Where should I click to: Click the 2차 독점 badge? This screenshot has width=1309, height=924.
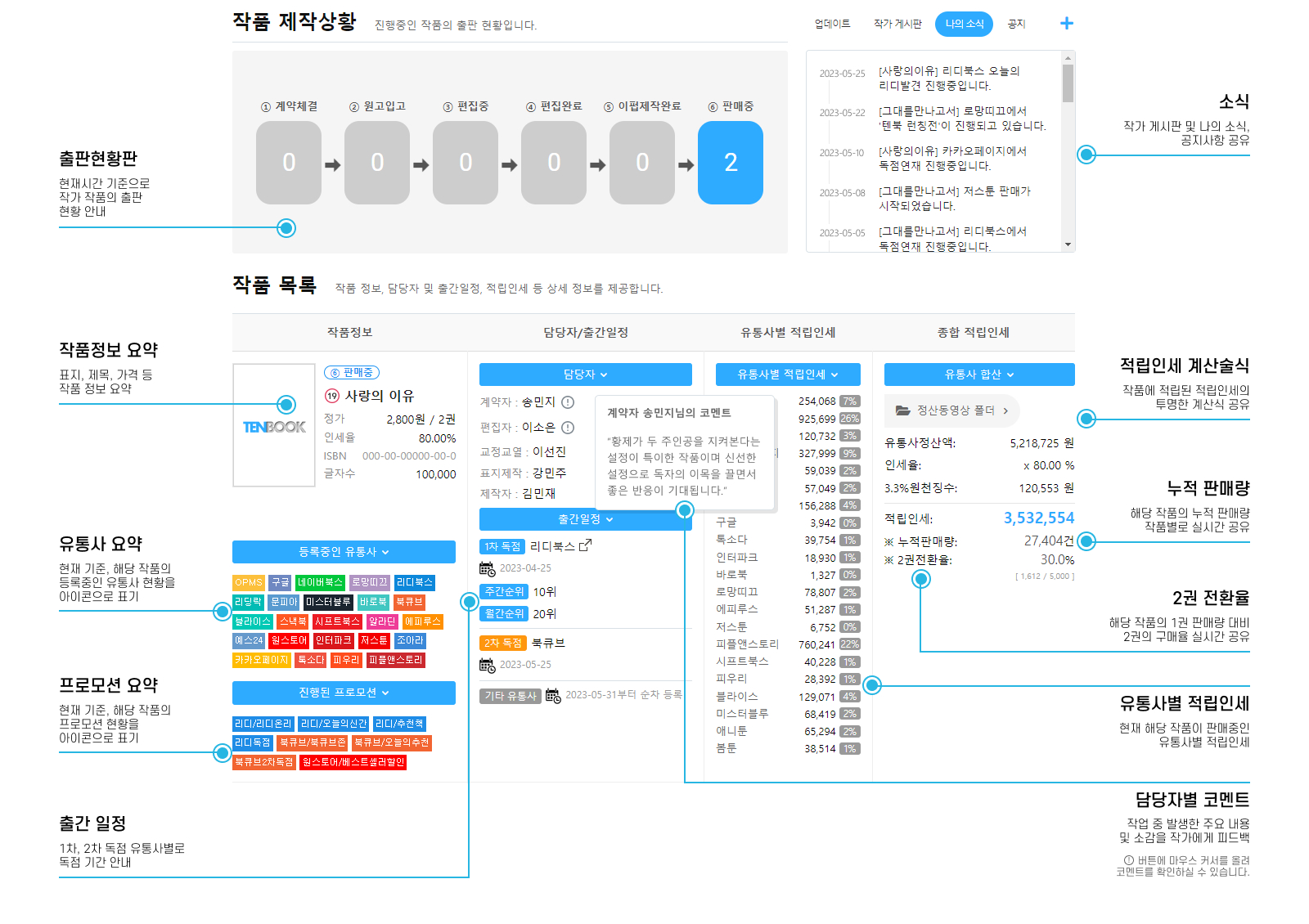click(502, 643)
